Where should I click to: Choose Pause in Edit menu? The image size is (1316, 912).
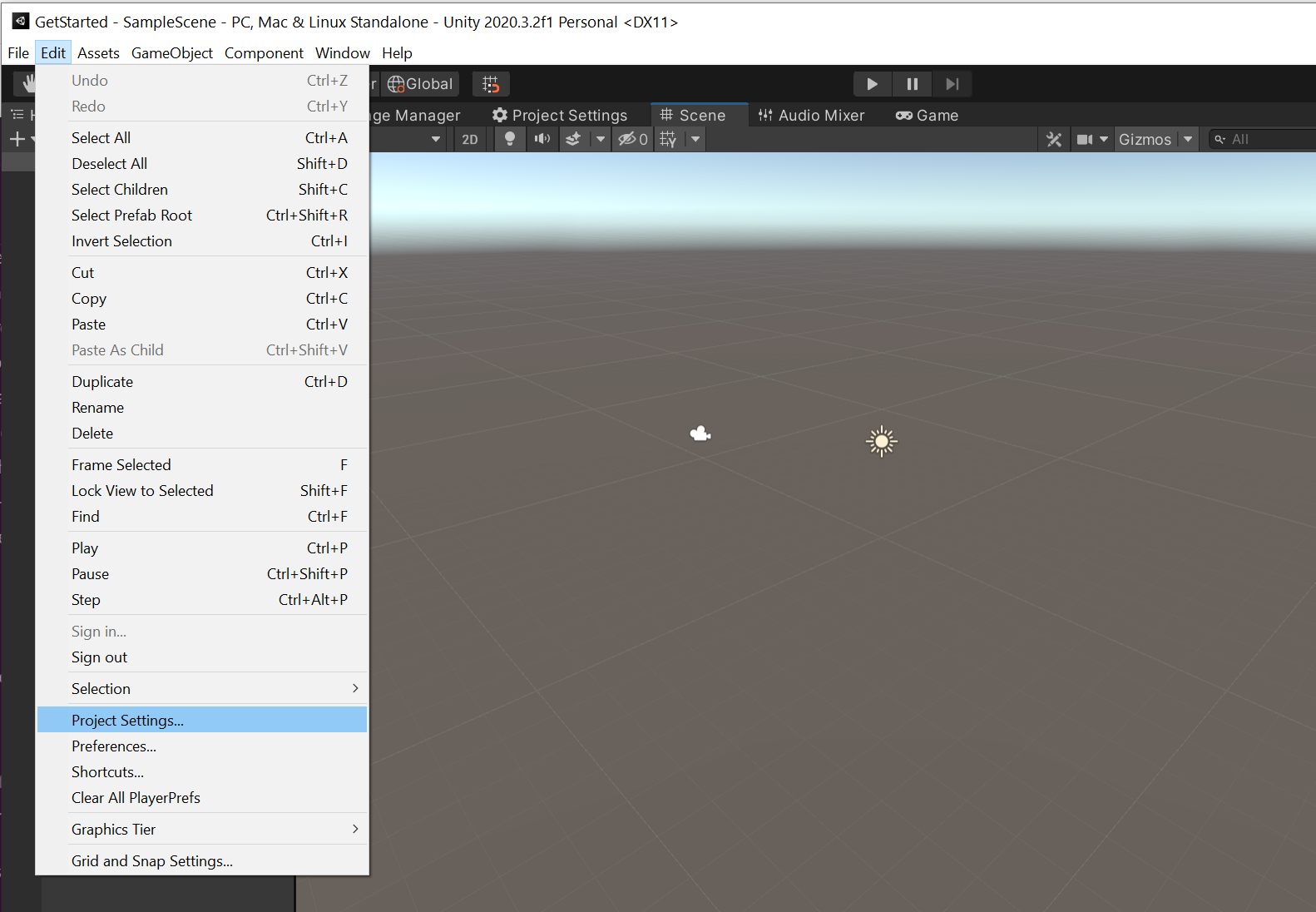[x=202, y=574]
